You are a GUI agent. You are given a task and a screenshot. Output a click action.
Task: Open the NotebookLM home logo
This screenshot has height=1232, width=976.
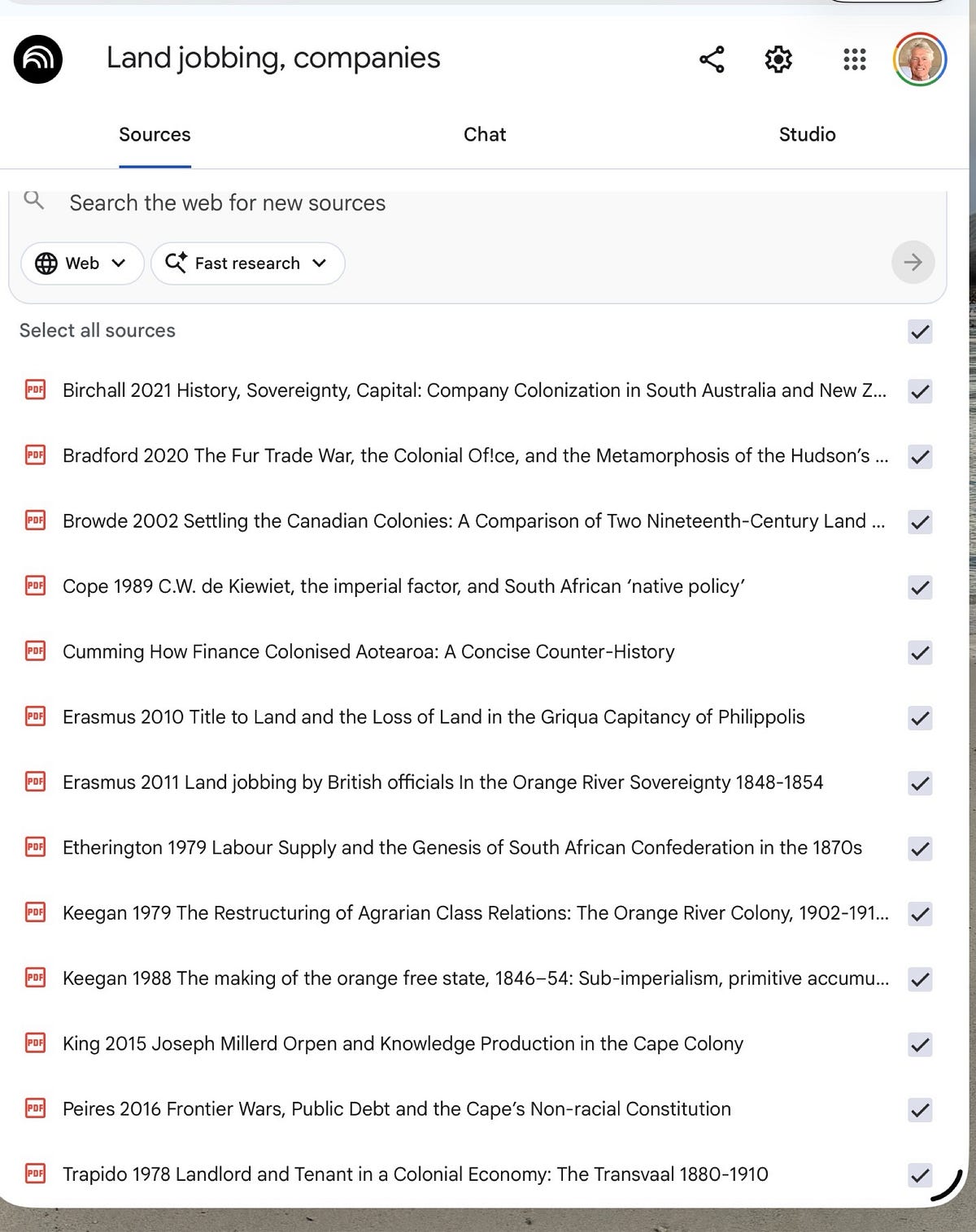38,59
